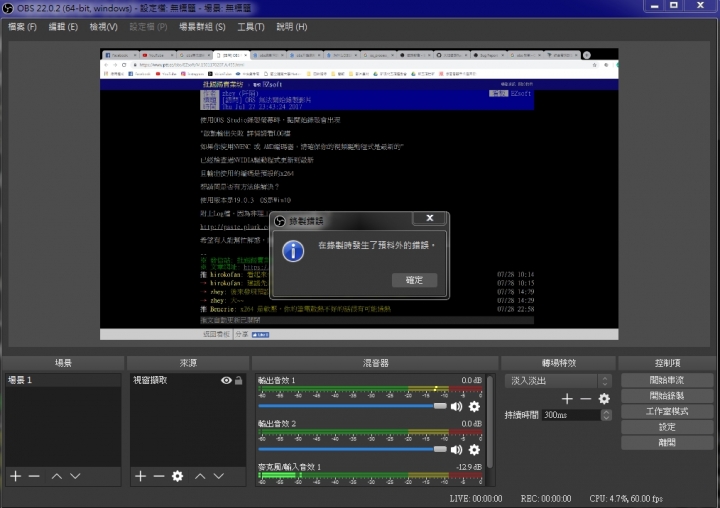This screenshot has width=720, height=508.
Task: Click the mixer panel vertical scrollbar
Action: pyautogui.click(x=490, y=423)
